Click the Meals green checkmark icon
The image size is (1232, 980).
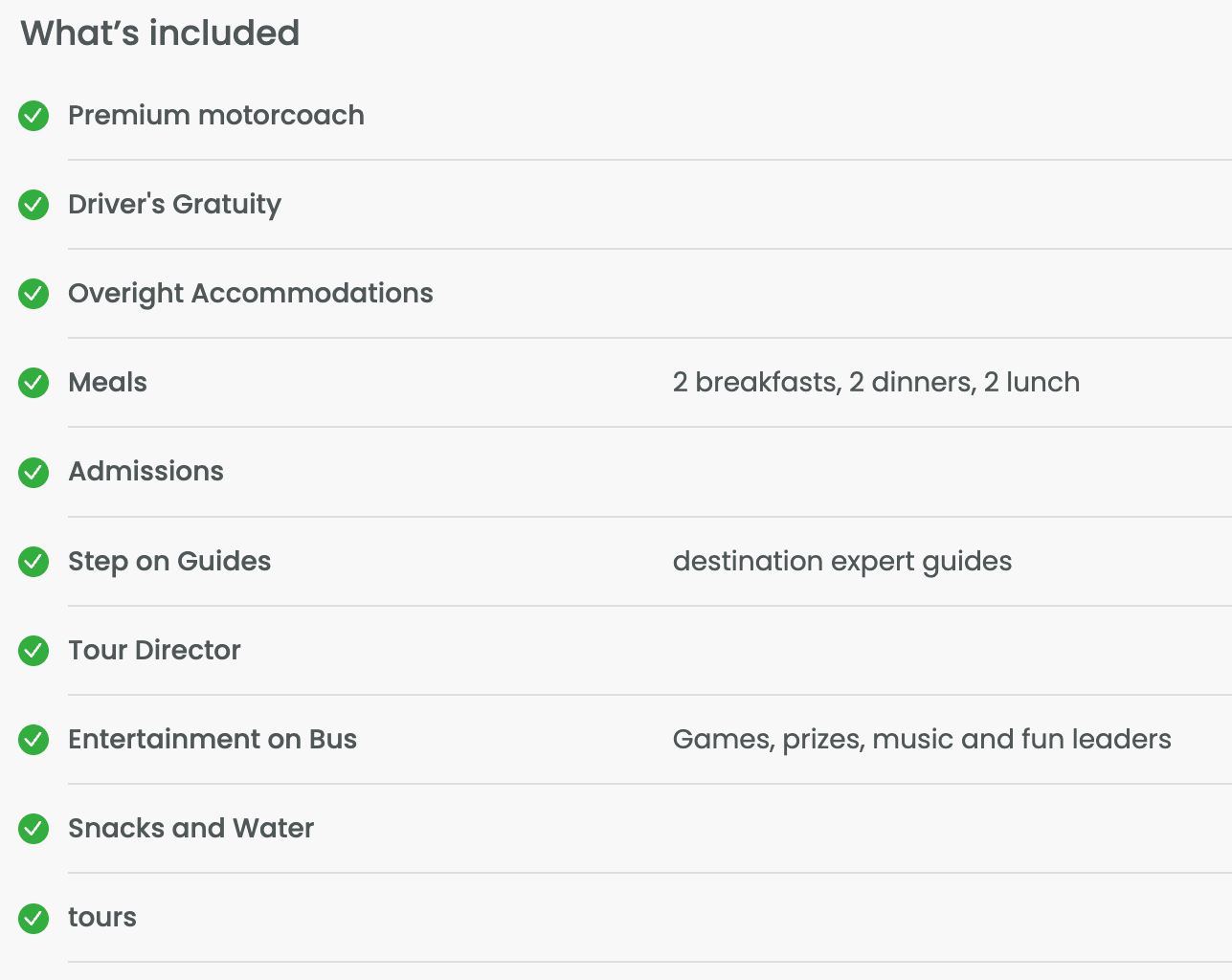(x=34, y=383)
